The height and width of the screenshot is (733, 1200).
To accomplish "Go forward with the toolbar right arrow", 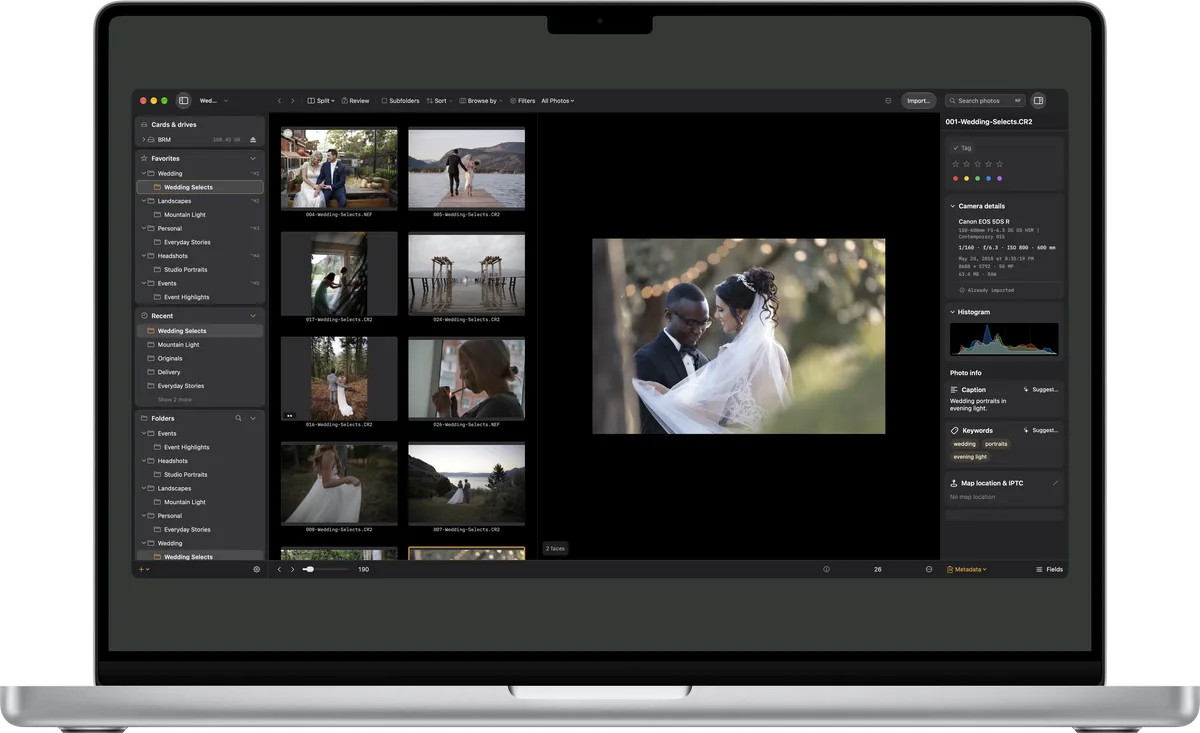I will [292, 101].
